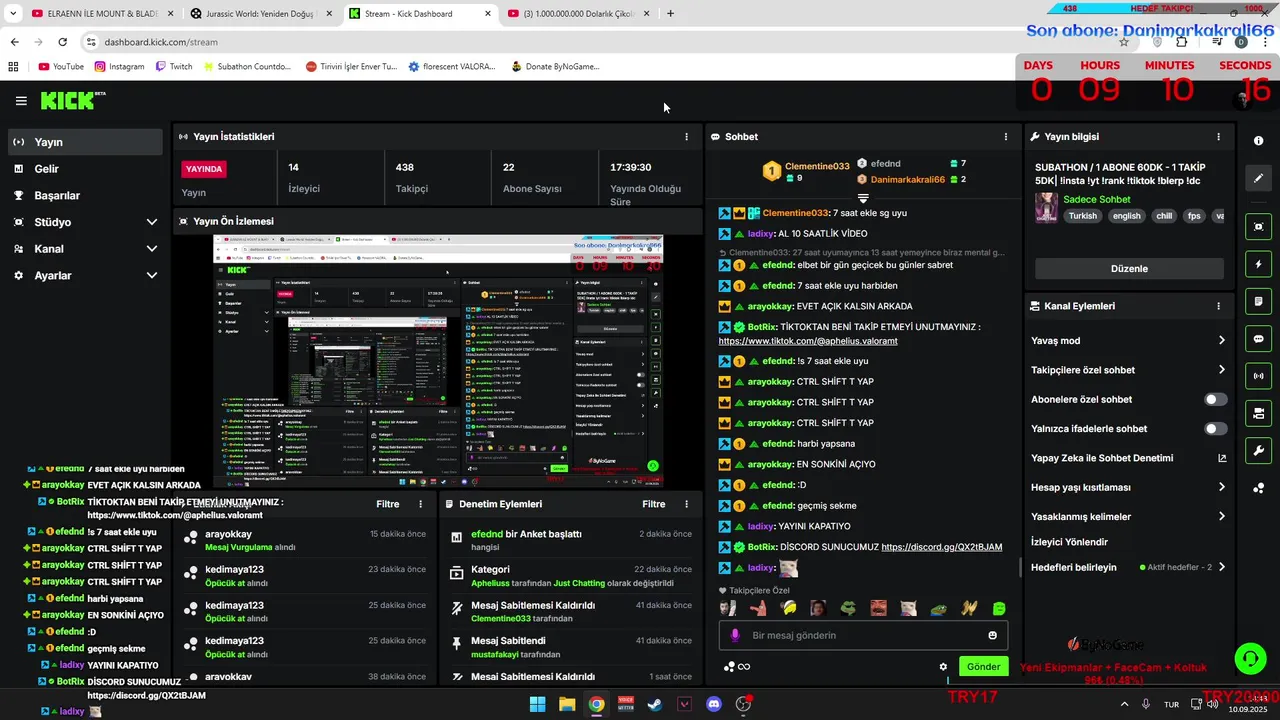Click the camera icon in the right toolbar

(1258, 413)
